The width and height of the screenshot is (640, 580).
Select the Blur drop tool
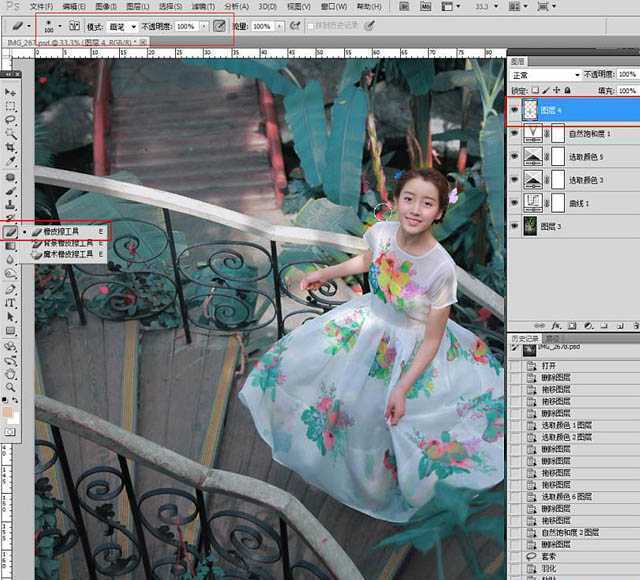click(x=10, y=260)
